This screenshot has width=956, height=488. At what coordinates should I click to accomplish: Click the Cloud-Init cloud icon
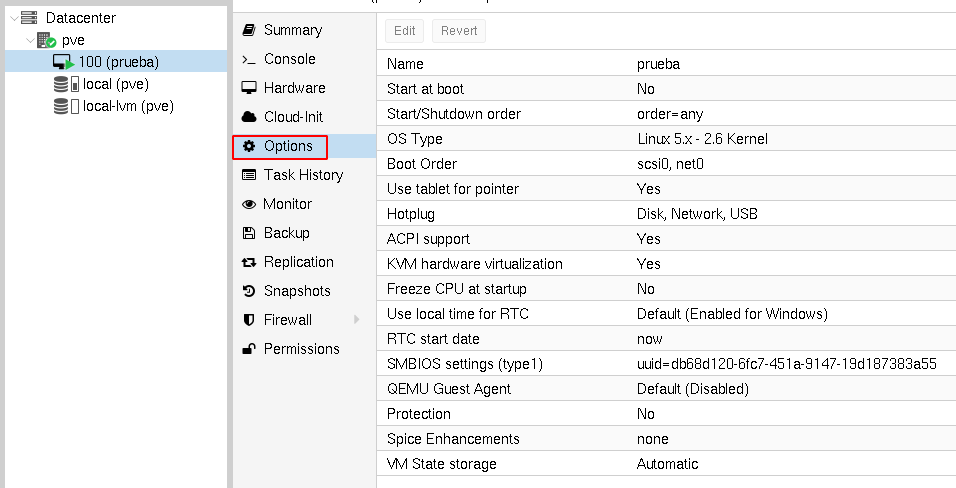(249, 117)
